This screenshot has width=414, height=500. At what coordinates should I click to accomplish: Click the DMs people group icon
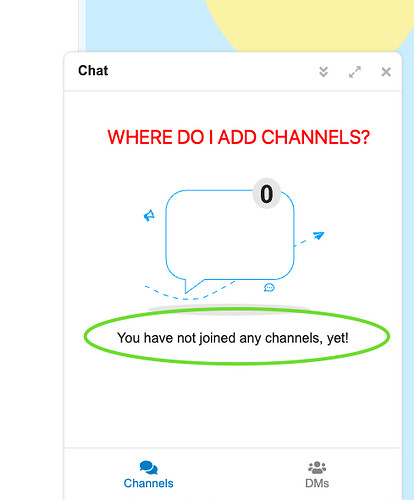pos(317,467)
